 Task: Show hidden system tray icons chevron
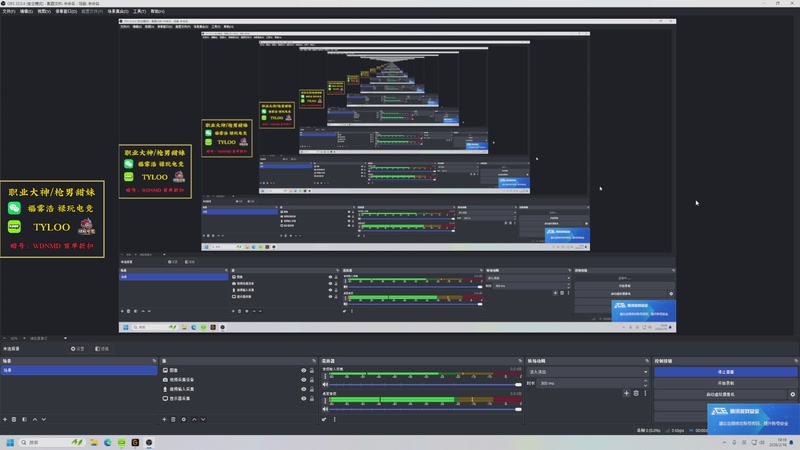point(724,442)
